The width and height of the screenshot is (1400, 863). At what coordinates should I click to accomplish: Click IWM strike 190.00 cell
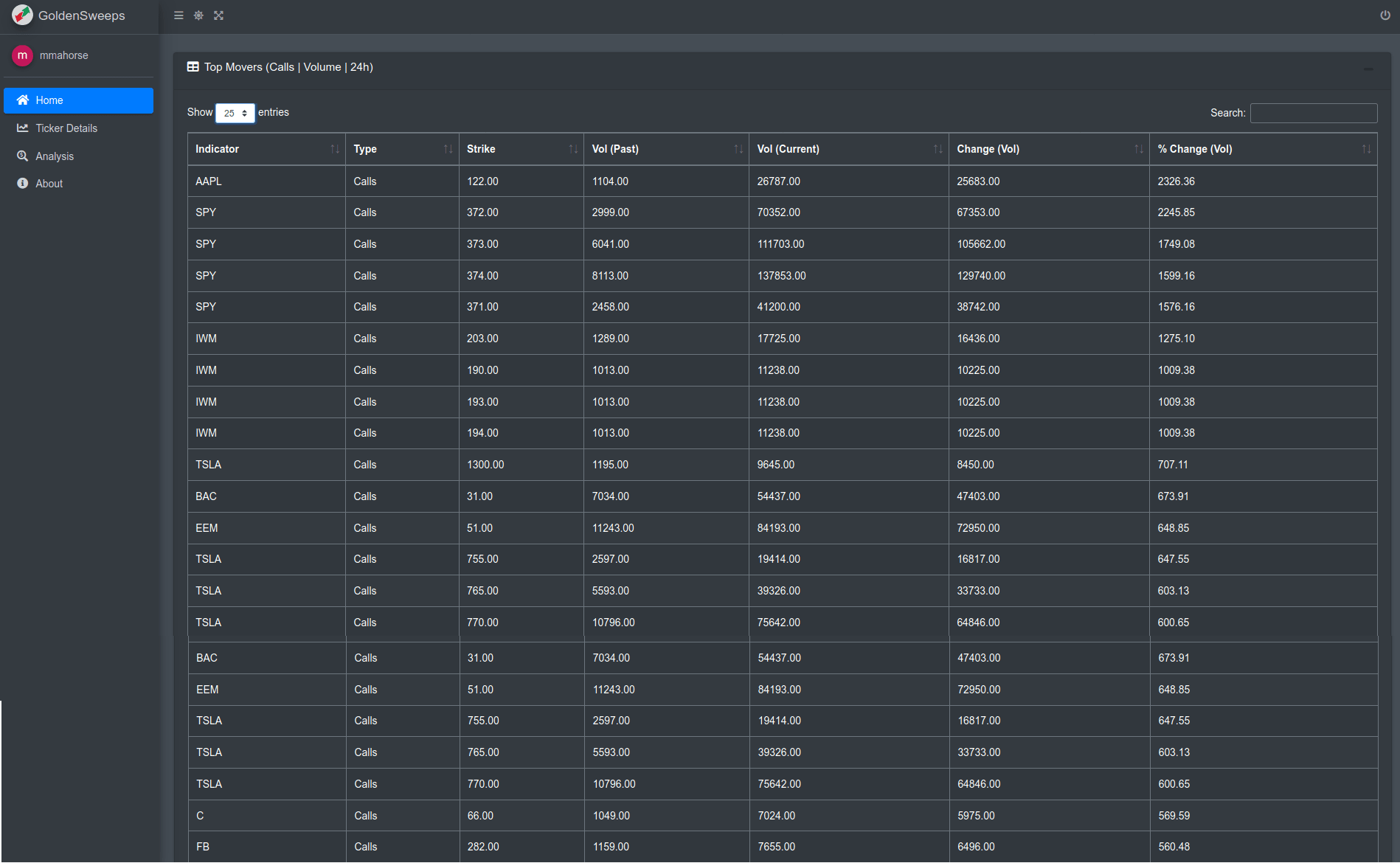(521, 370)
